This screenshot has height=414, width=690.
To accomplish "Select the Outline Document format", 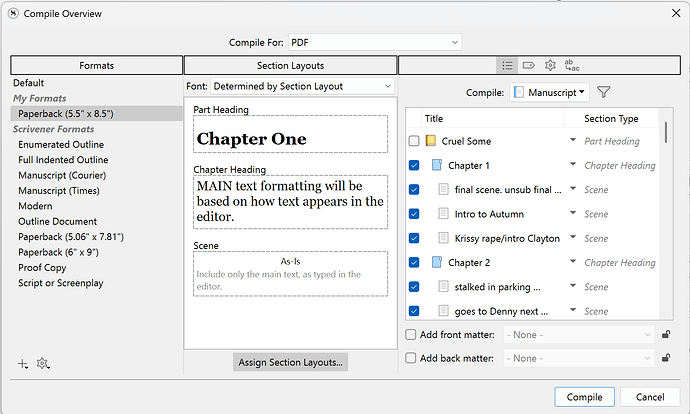I will [57, 221].
